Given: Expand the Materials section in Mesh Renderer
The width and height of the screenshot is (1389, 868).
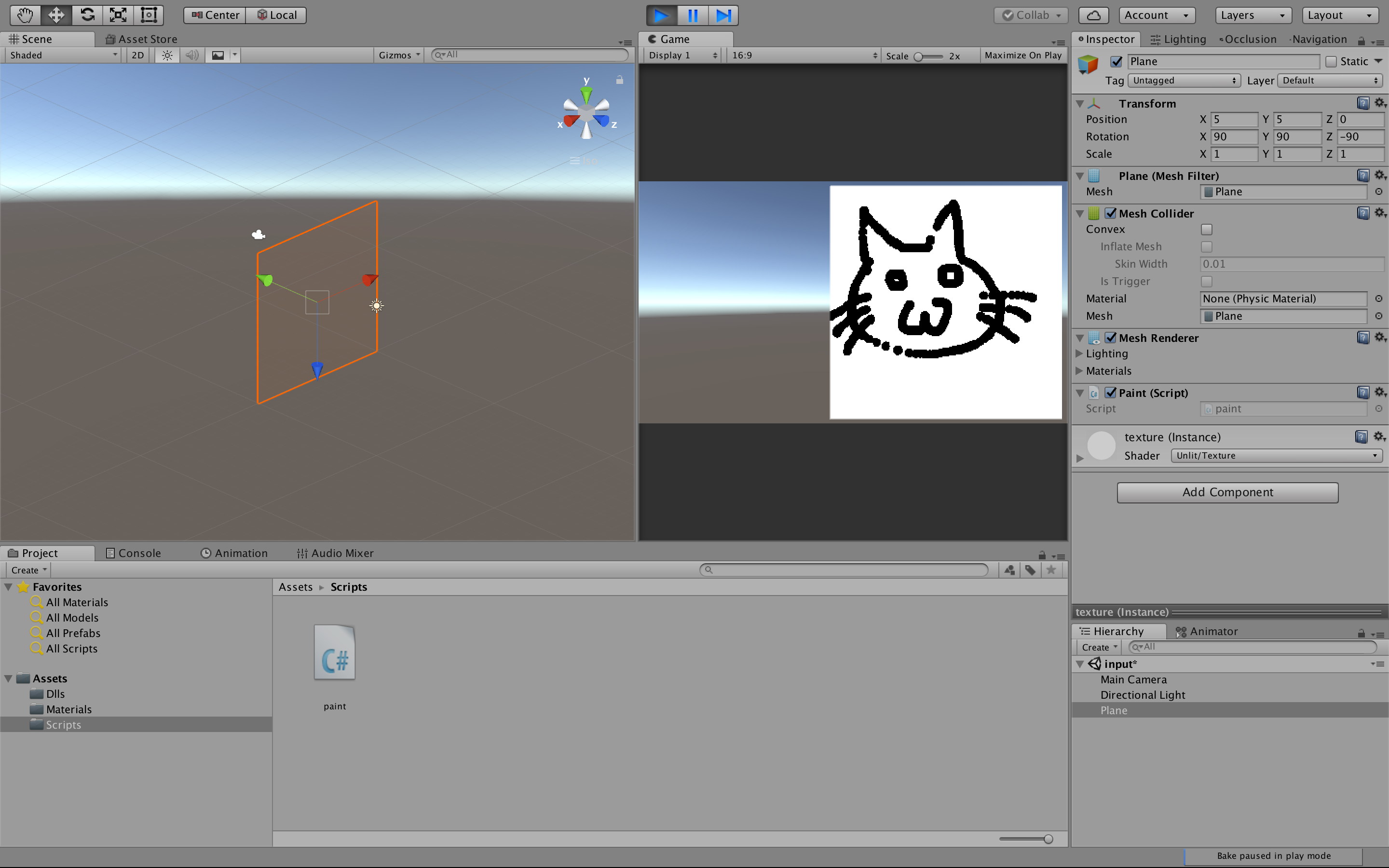Looking at the screenshot, I should [x=1080, y=371].
